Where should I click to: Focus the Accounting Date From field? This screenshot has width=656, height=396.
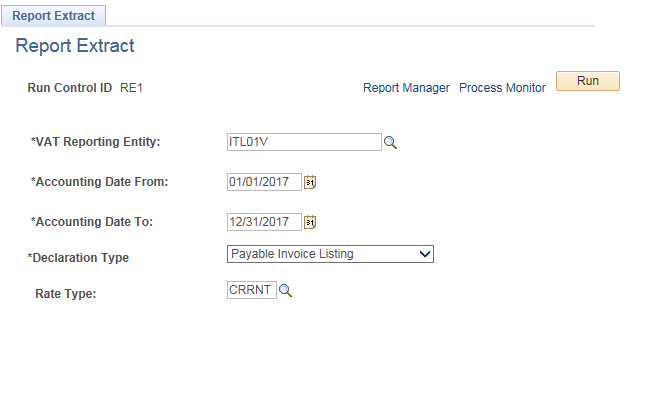264,182
